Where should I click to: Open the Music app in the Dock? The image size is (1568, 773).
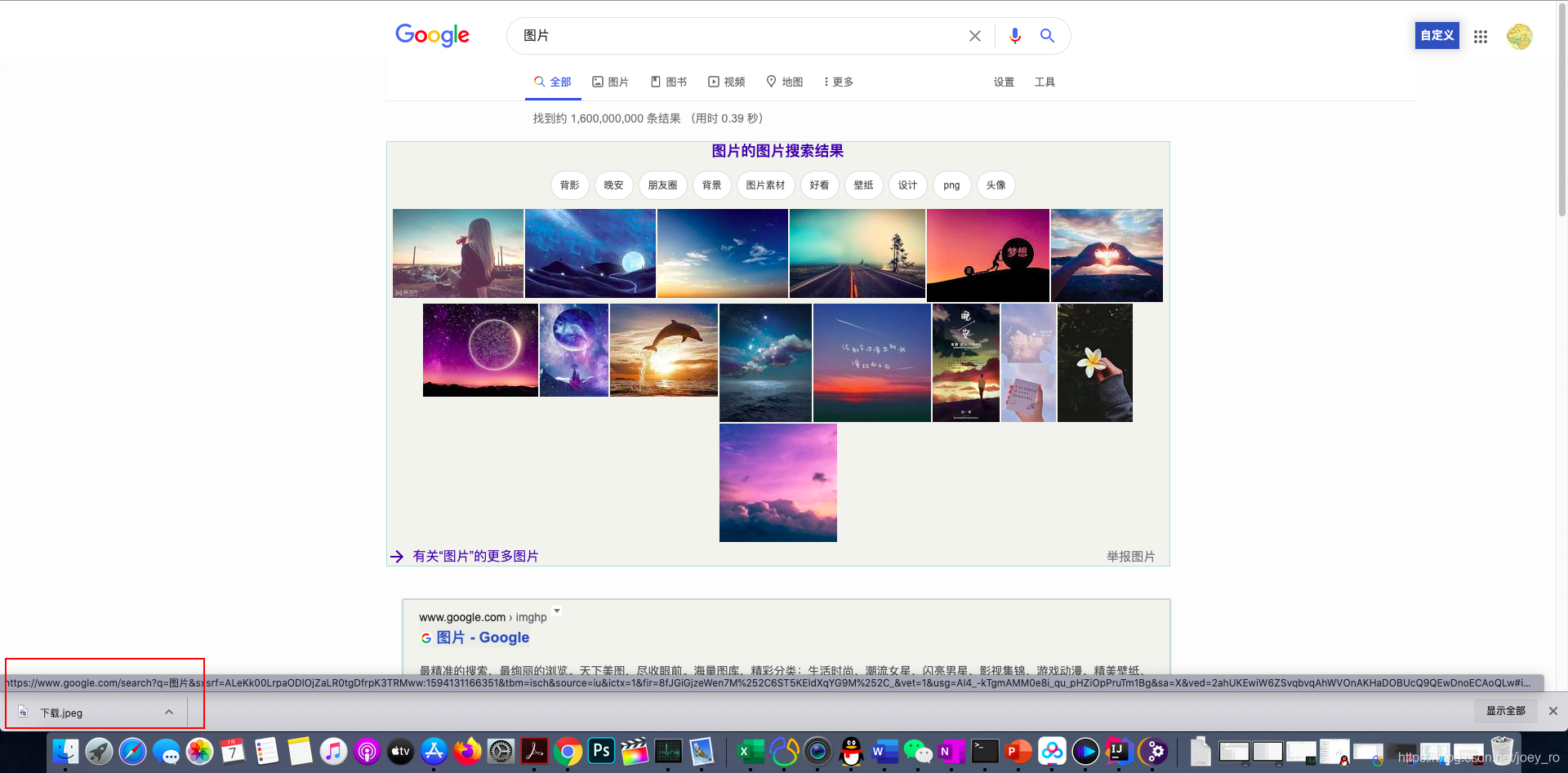pyautogui.click(x=333, y=752)
